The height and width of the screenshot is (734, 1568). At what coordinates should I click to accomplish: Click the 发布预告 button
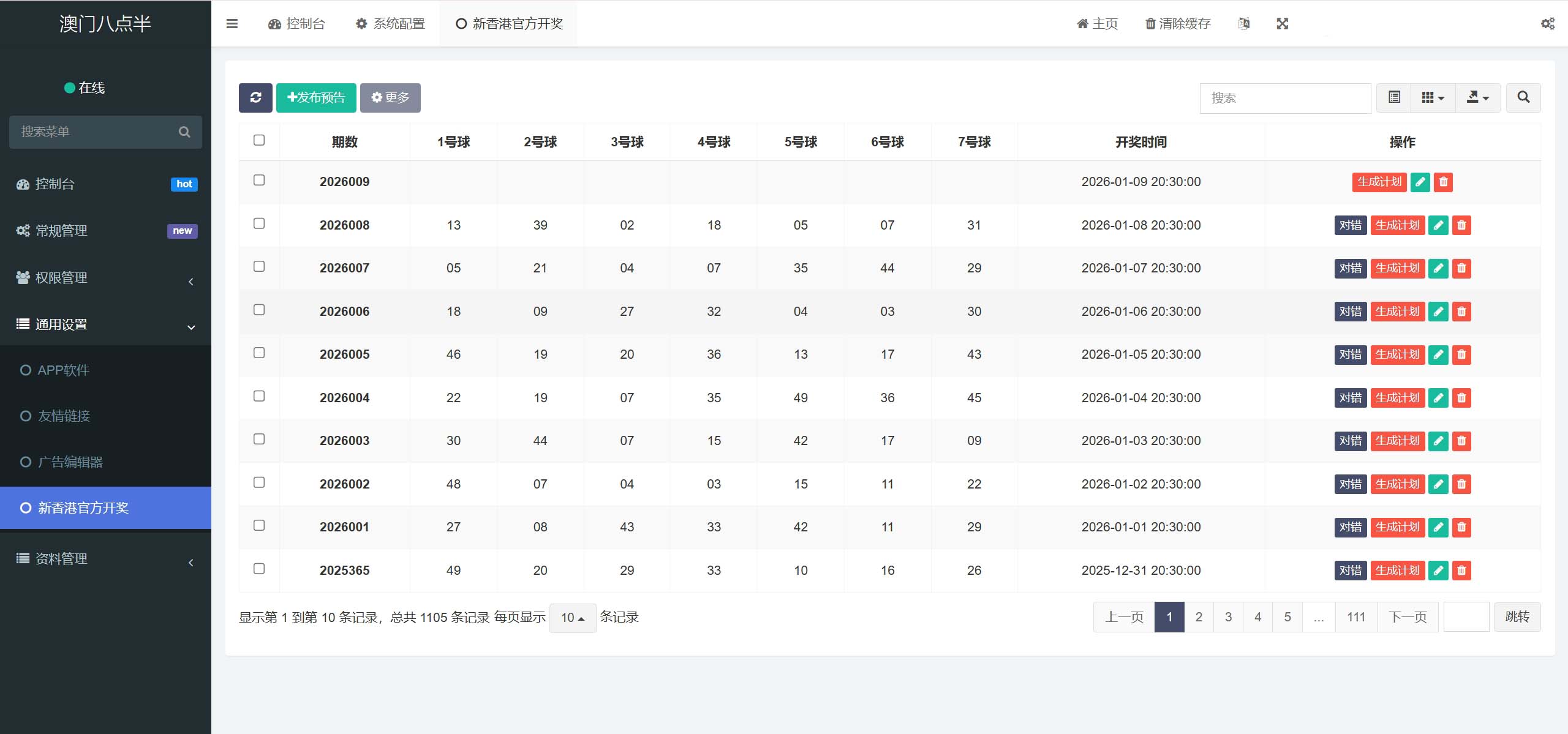click(x=316, y=98)
